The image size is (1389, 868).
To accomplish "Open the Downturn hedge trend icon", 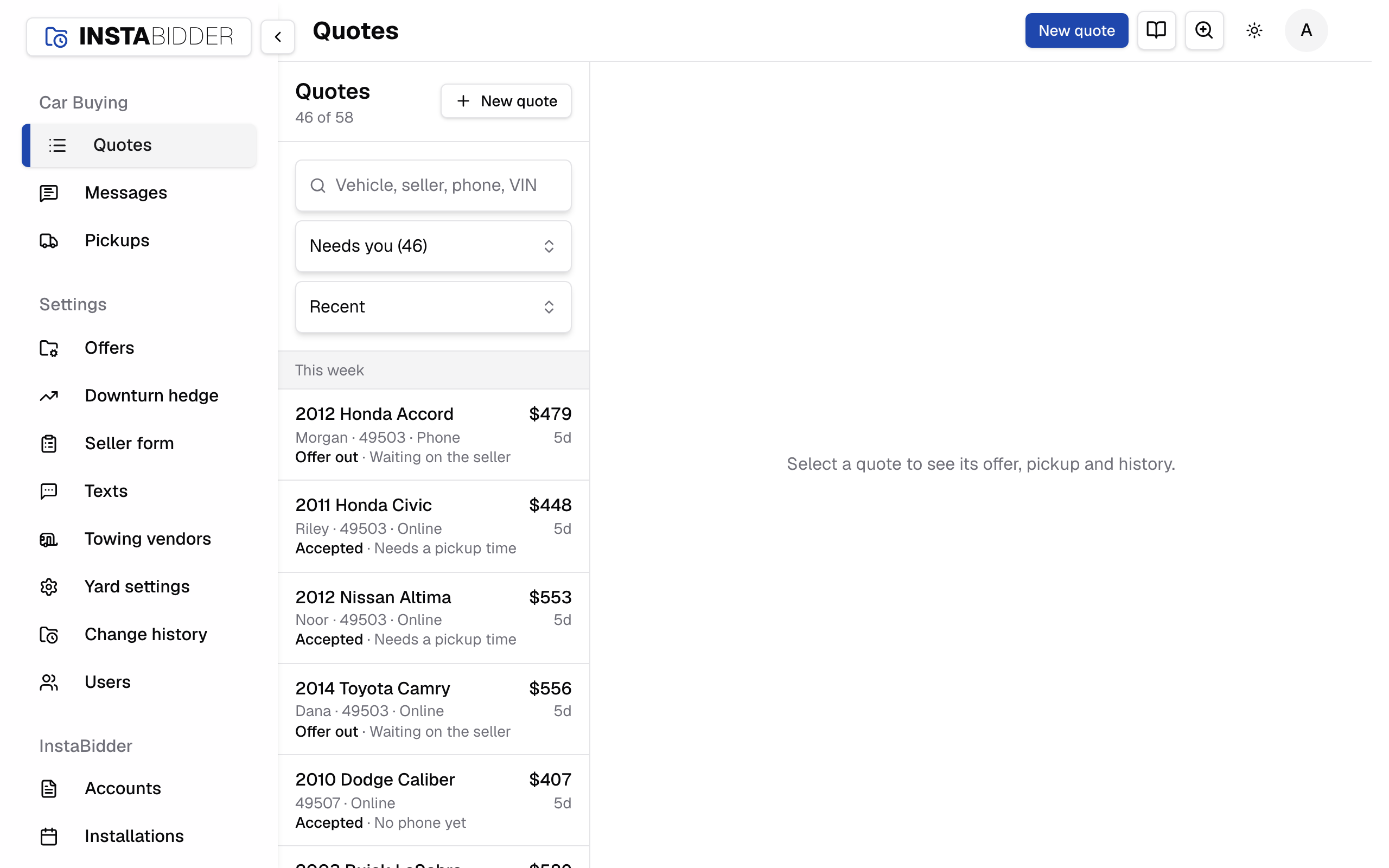I will [x=49, y=396].
